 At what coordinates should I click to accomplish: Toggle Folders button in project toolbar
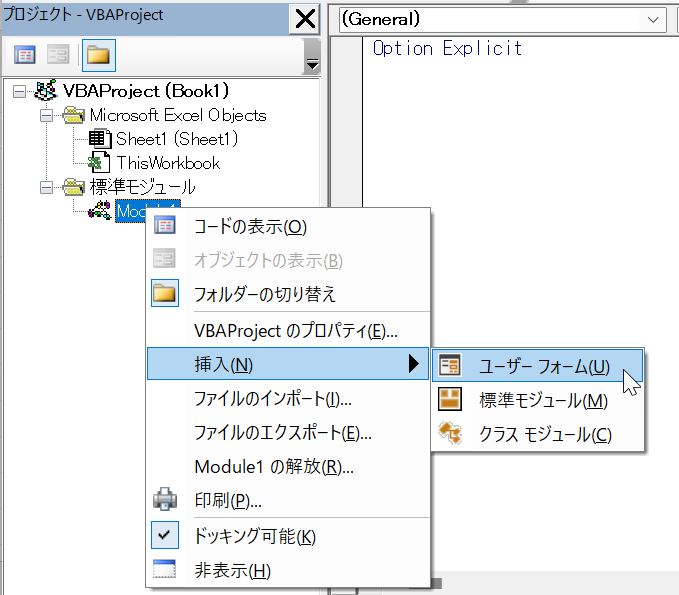click(99, 55)
